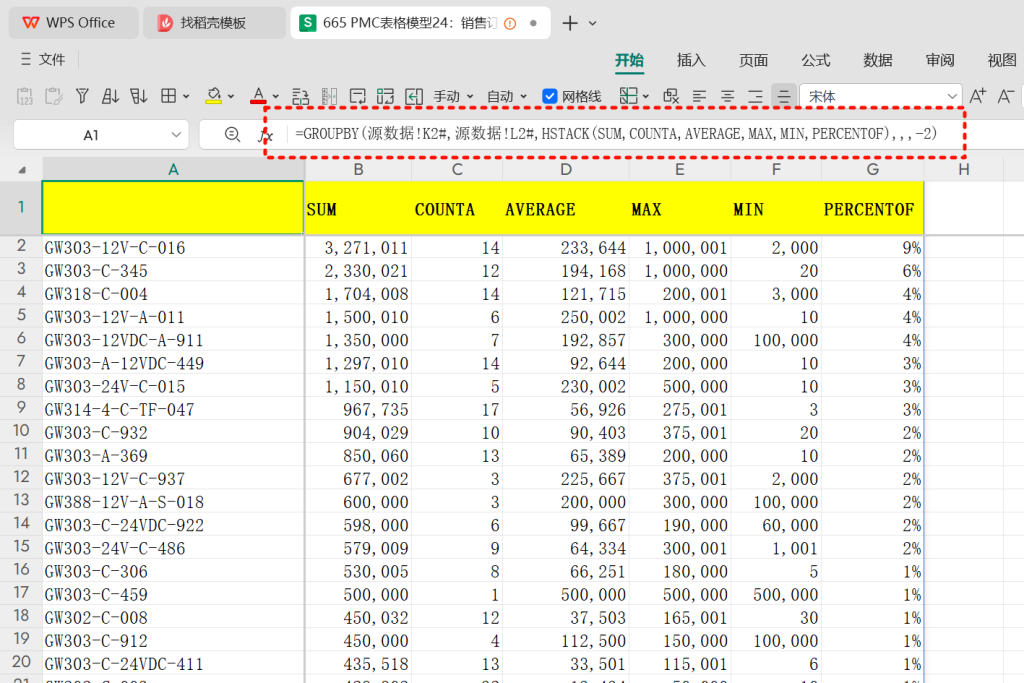1024x683 pixels.
Task: Click the AVERAGE value 225,667
Action: click(566, 479)
